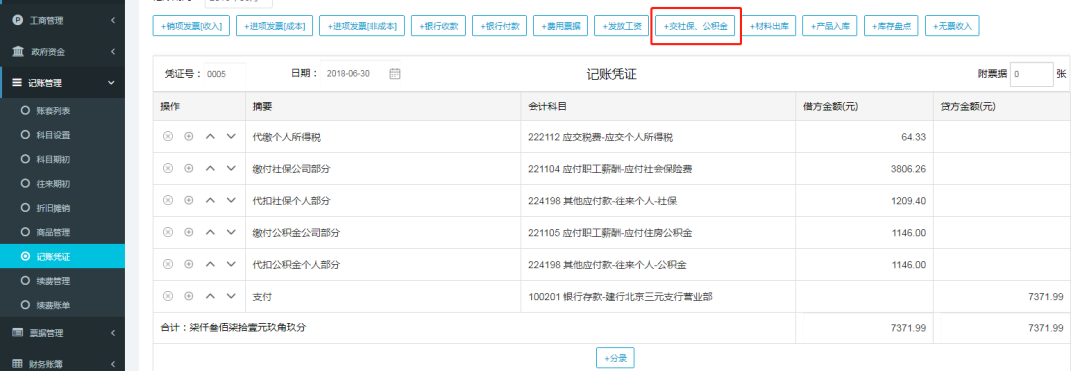Add a new entry with +分录
The image size is (1071, 371).
point(616,357)
